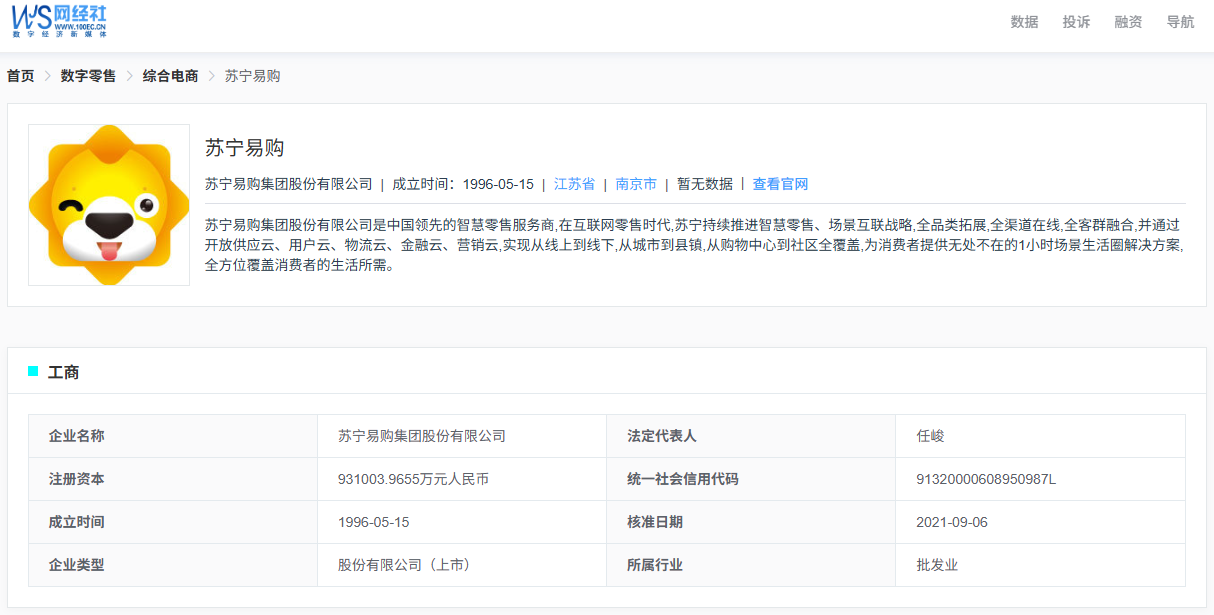Viewport: 1214px width, 615px height.
Task: Select 股份有限公司（上市） value cell
Action: tap(462, 565)
